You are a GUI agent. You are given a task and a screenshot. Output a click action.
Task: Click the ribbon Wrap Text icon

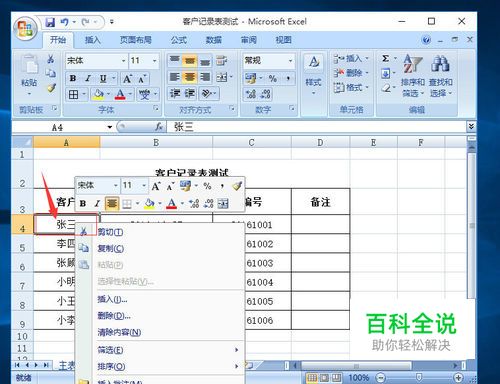[222, 60]
